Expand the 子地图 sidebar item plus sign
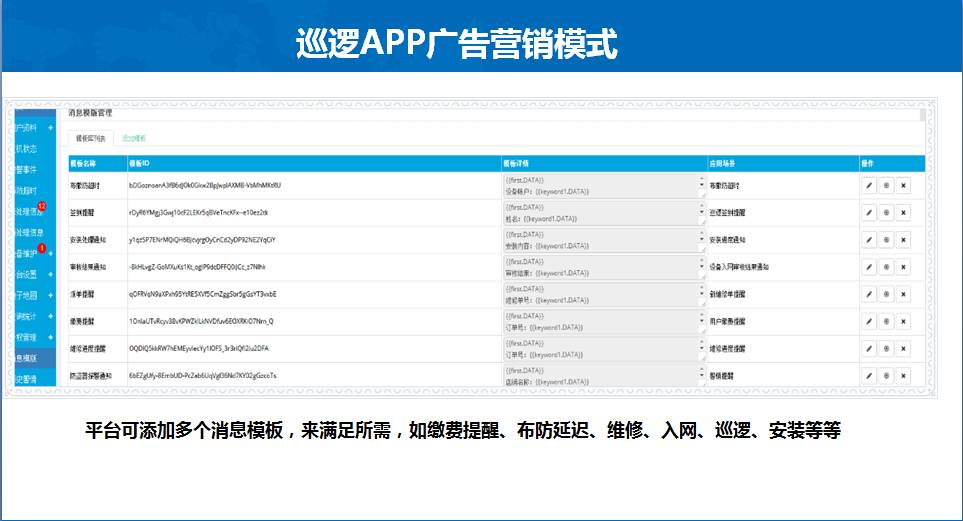Screen dimensions: 963x521 click(x=50, y=295)
